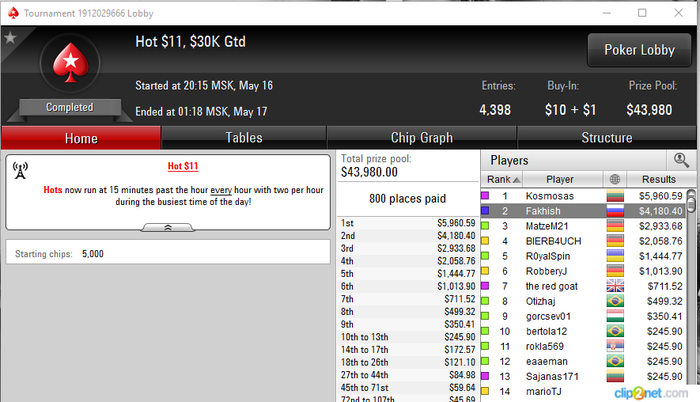Sort by the Results column header
Screen dimensions: 700x402
pos(660,179)
